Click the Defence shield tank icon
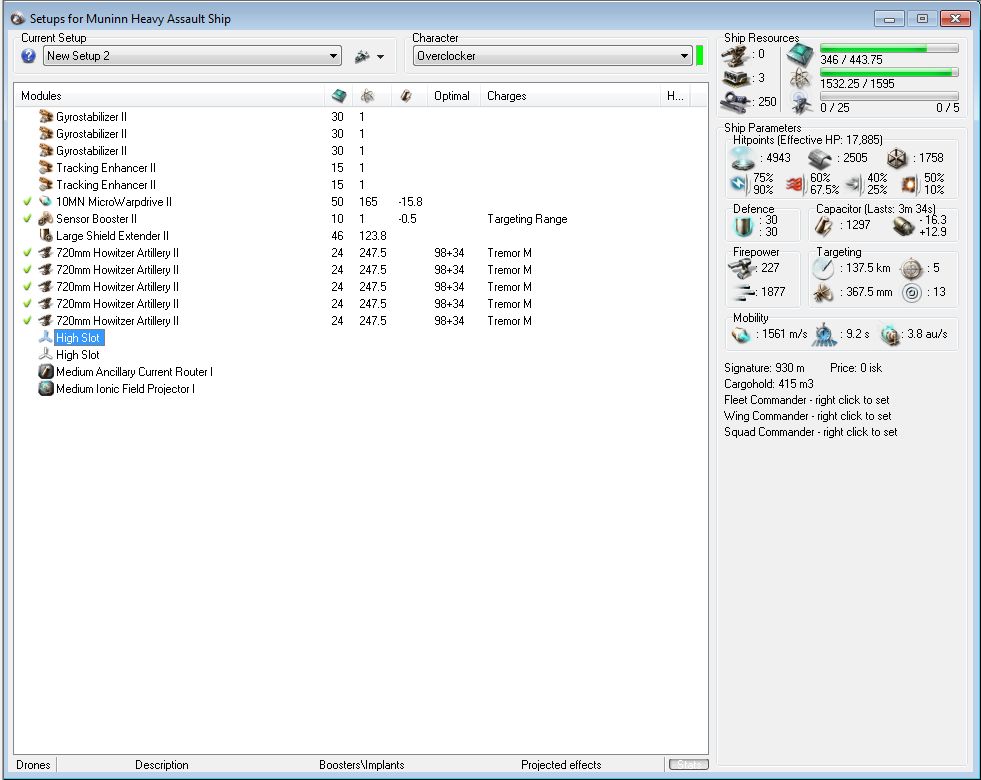981x780 pixels. coord(743,226)
